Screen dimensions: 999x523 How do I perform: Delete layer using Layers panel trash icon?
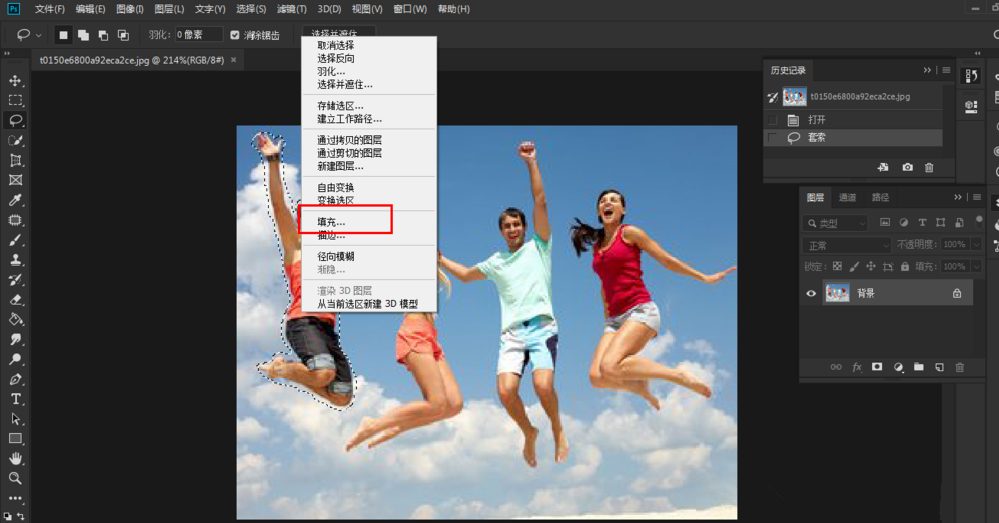tap(960, 368)
